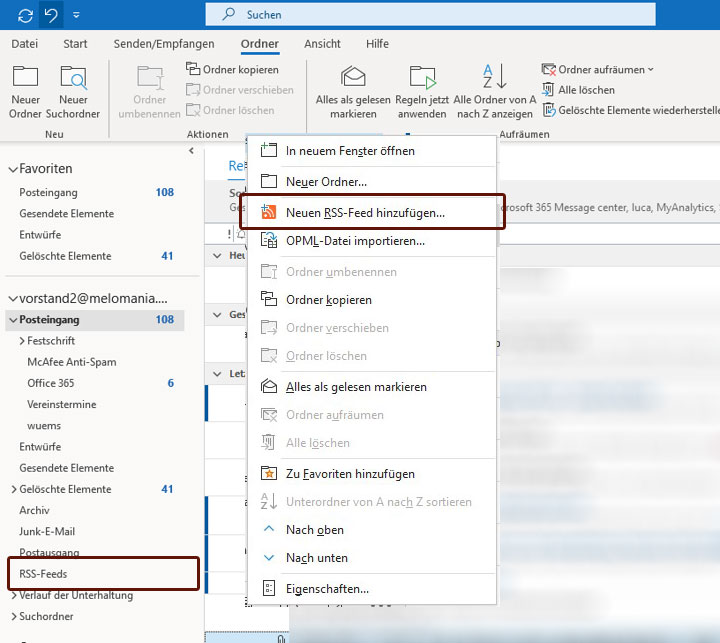The image size is (720, 643).
Task: Choose OPML-Datei importieren...
Action: (x=372, y=241)
